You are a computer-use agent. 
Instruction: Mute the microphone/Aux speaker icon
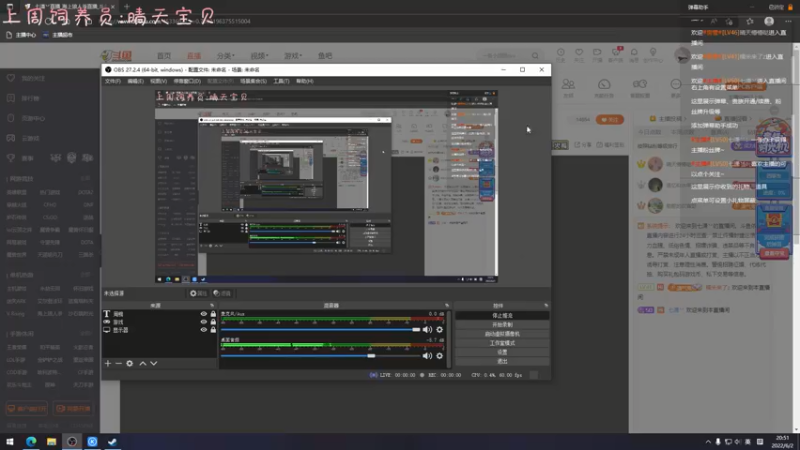pos(427,330)
